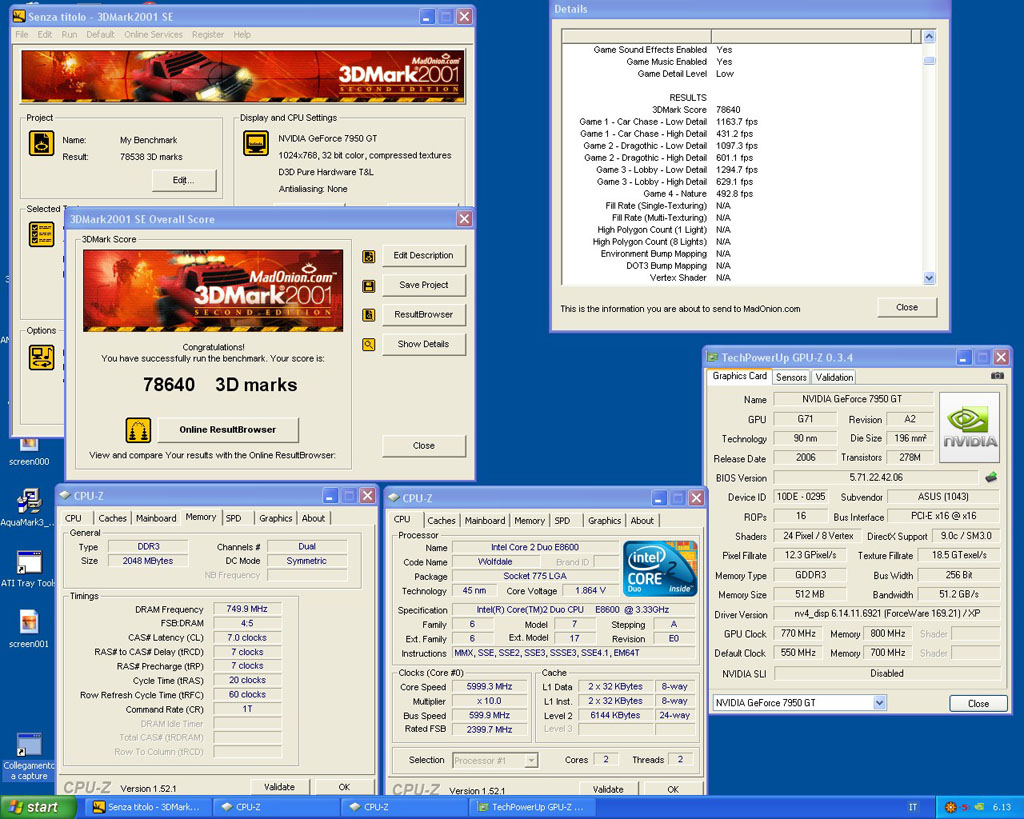
Task: Click the Intel Core 2 Duo logo
Action: [x=660, y=568]
